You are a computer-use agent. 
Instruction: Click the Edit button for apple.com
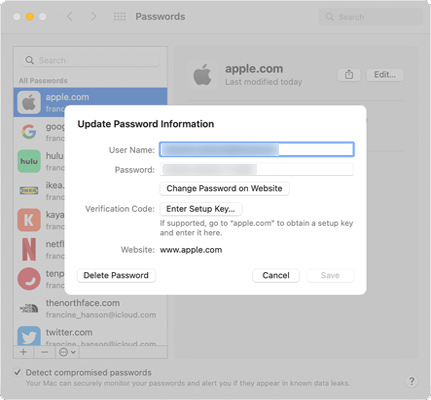point(385,75)
